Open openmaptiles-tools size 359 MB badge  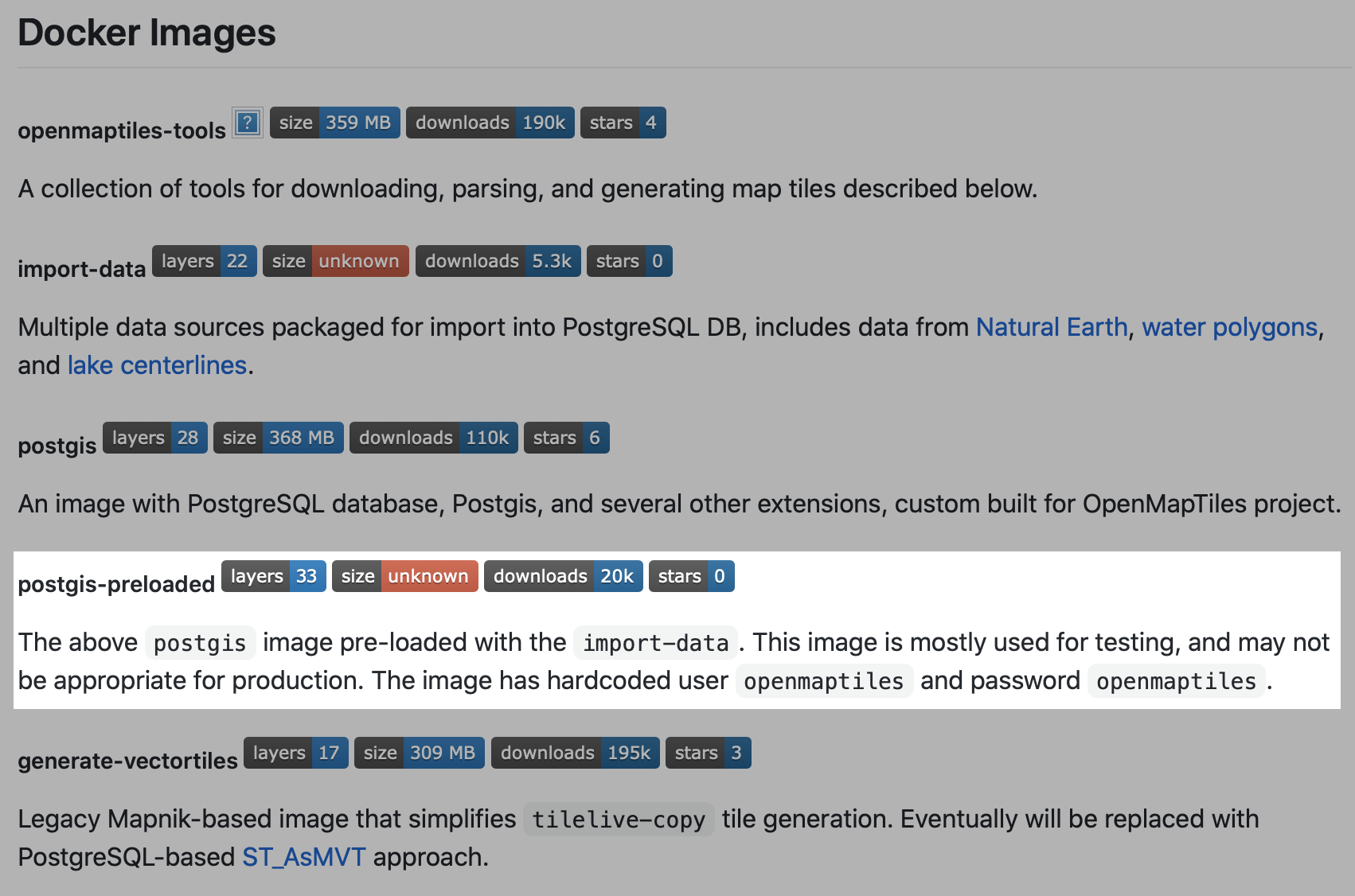point(335,123)
